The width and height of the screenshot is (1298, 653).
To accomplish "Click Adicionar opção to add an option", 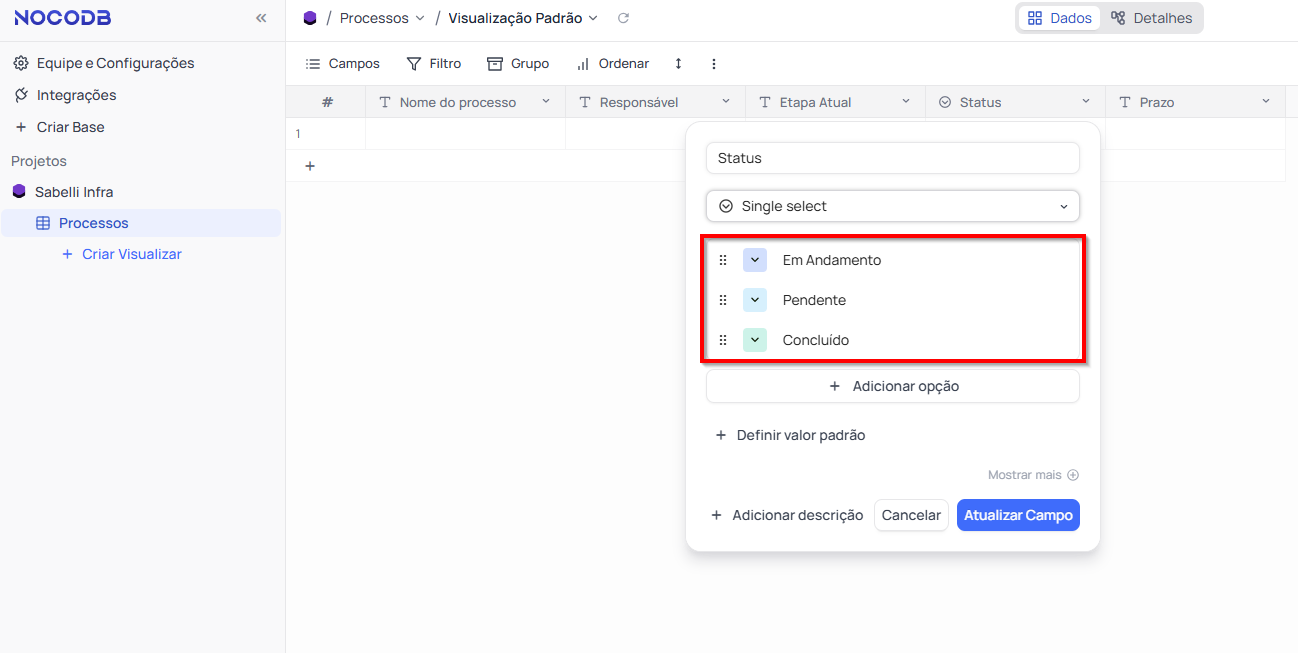I will tap(892, 386).
